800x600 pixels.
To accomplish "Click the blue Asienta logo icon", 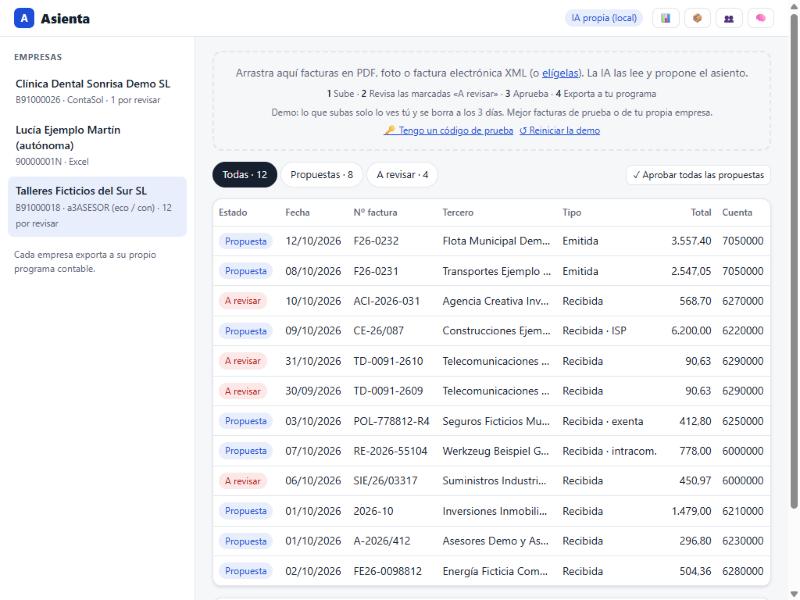I will click(24, 18).
